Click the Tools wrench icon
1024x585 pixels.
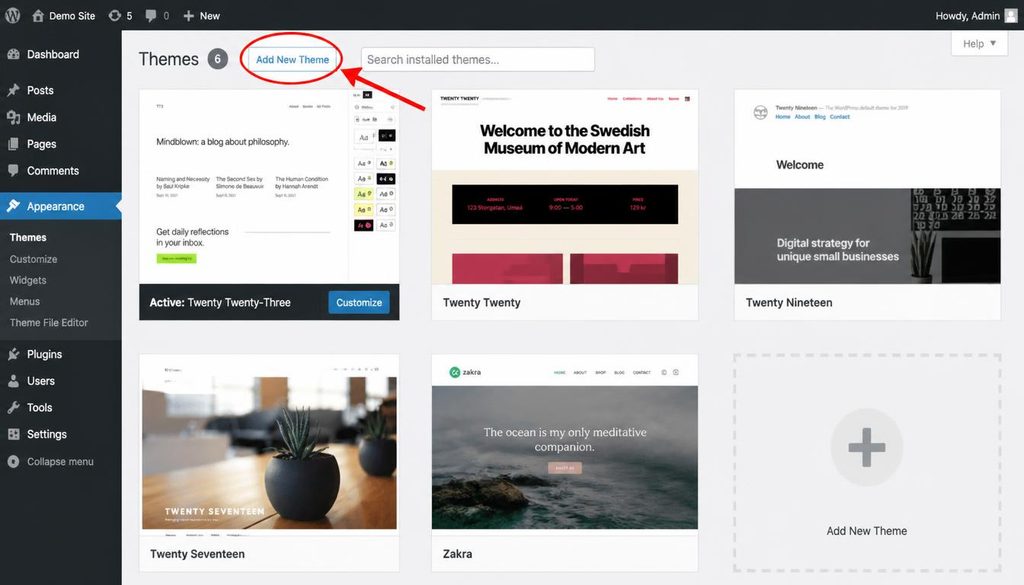click(14, 407)
